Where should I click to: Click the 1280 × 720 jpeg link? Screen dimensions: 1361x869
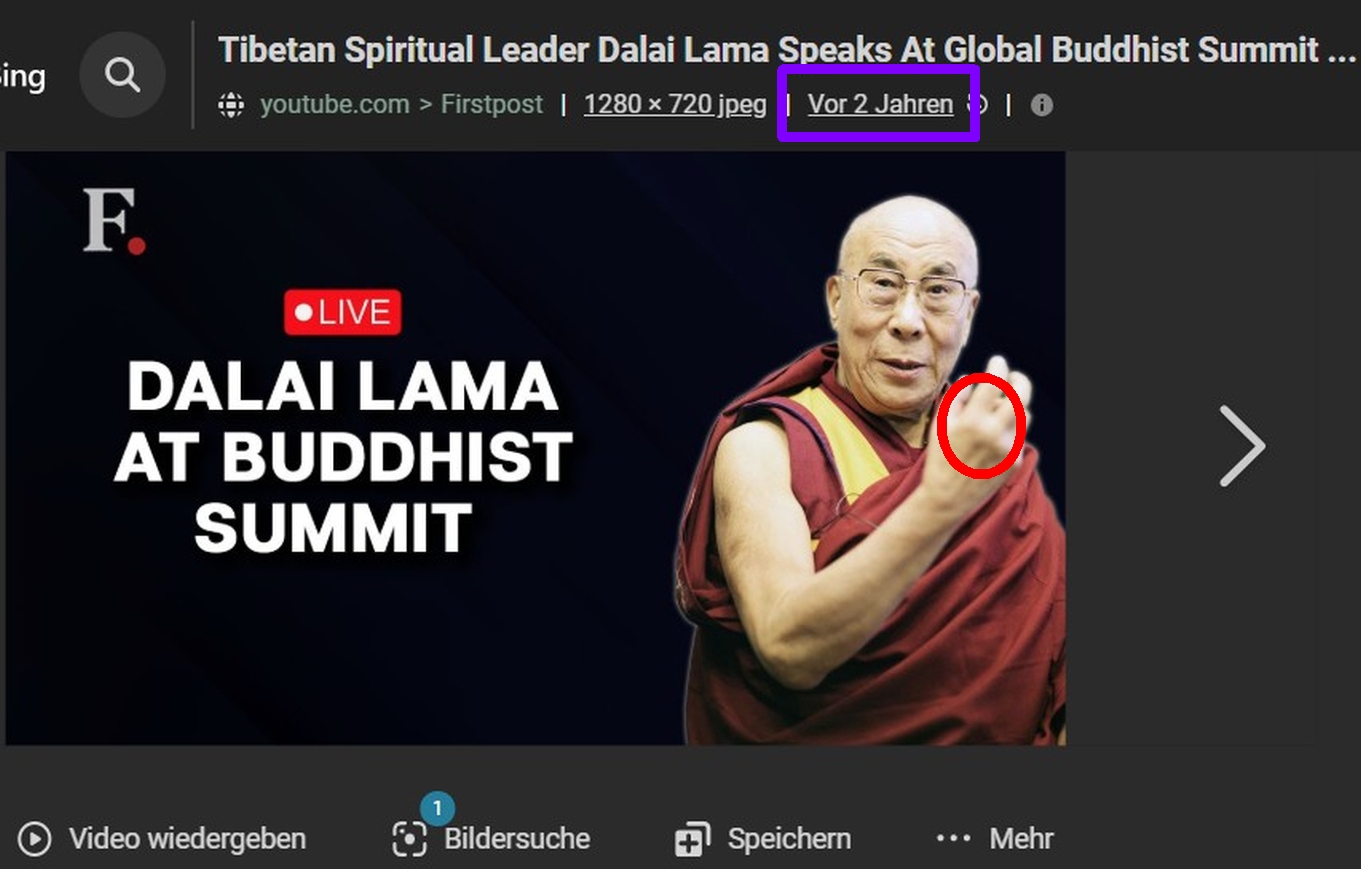click(x=675, y=104)
